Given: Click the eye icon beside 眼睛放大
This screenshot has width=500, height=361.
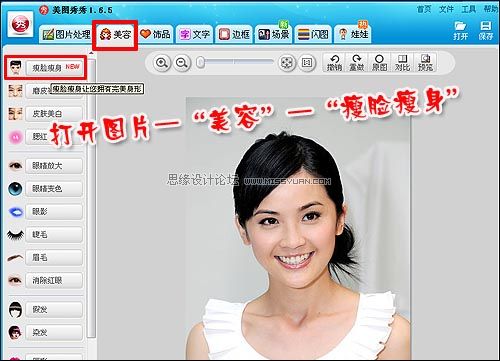Looking at the screenshot, I should coord(15,166).
